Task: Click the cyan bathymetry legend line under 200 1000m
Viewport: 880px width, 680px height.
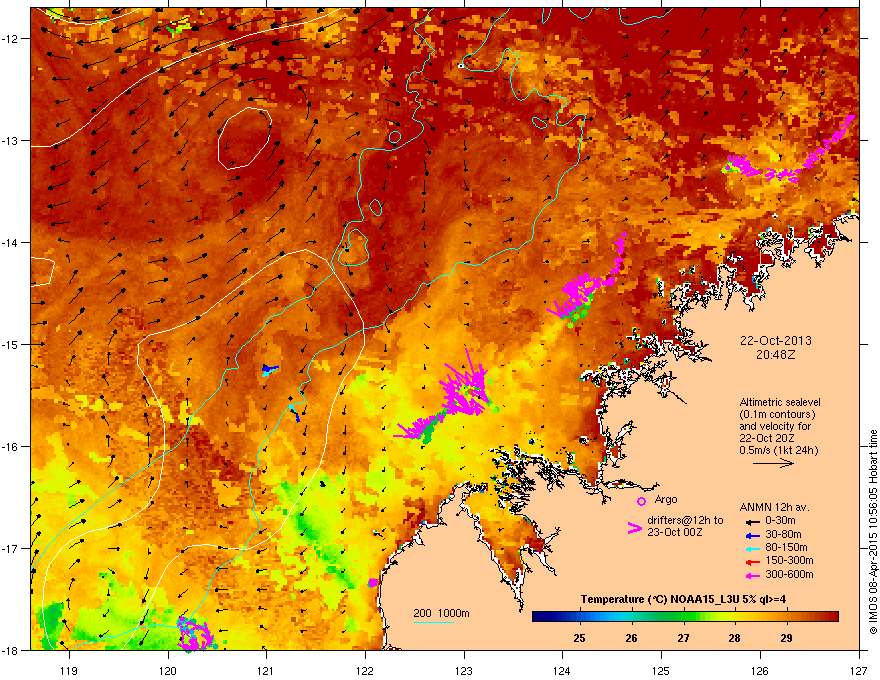Action: (x=434, y=622)
